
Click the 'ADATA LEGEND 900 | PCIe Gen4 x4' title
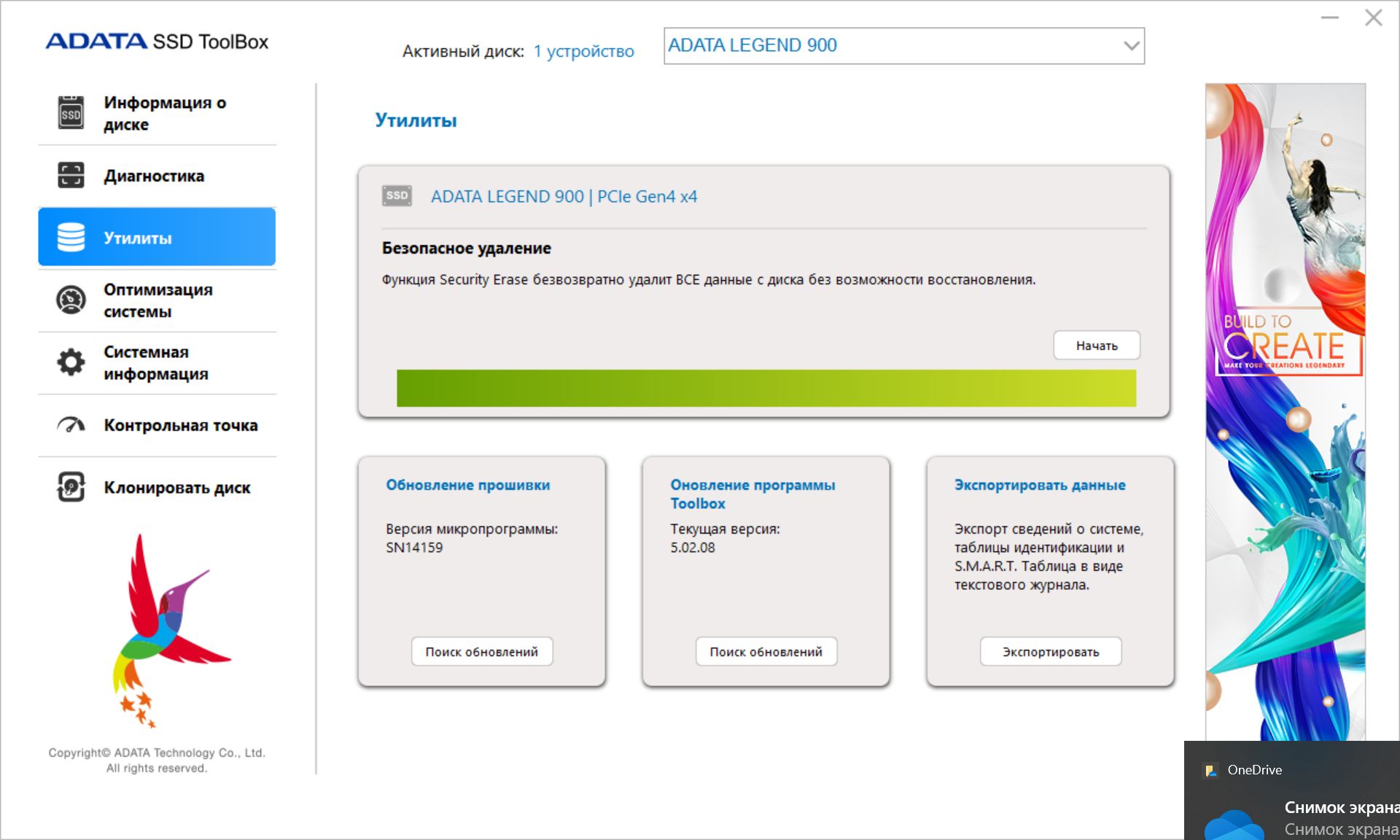click(x=564, y=196)
